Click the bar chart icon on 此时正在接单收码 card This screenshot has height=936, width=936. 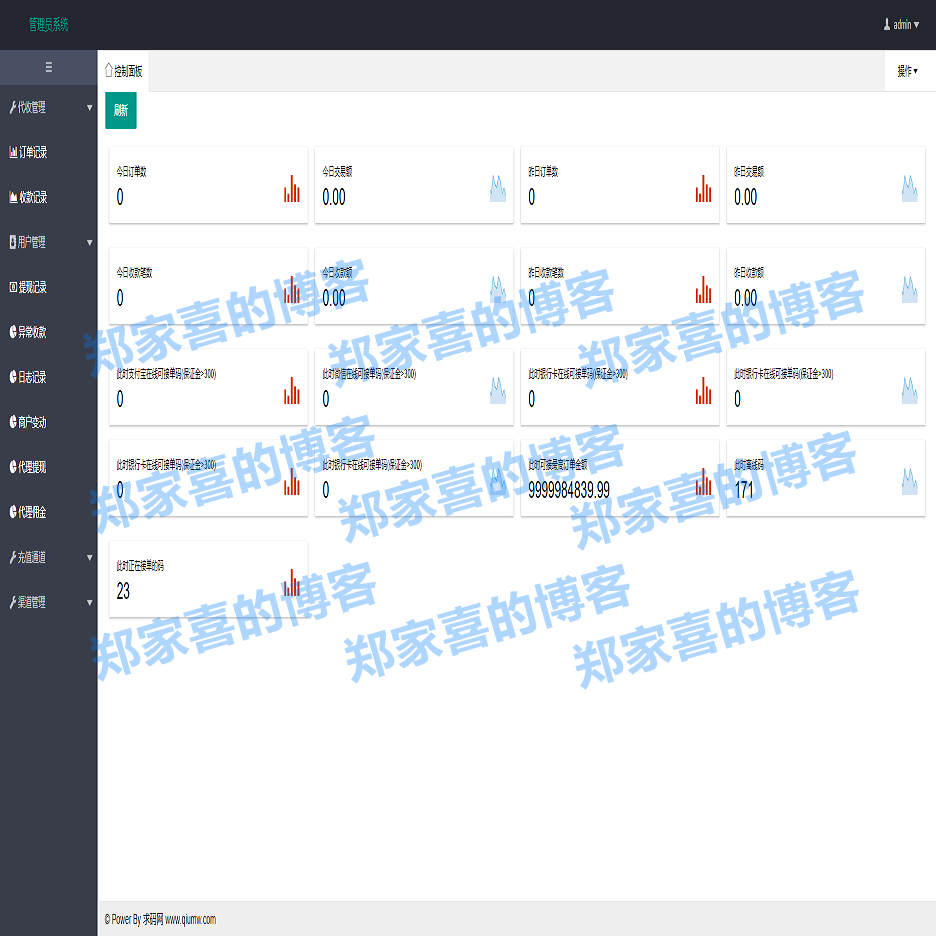pos(292,583)
